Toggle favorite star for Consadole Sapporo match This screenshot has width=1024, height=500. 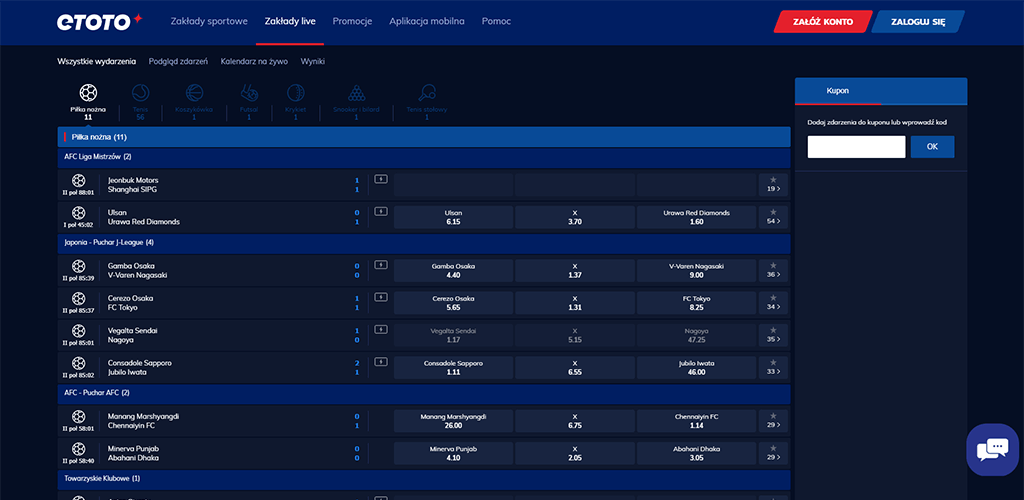(773, 362)
